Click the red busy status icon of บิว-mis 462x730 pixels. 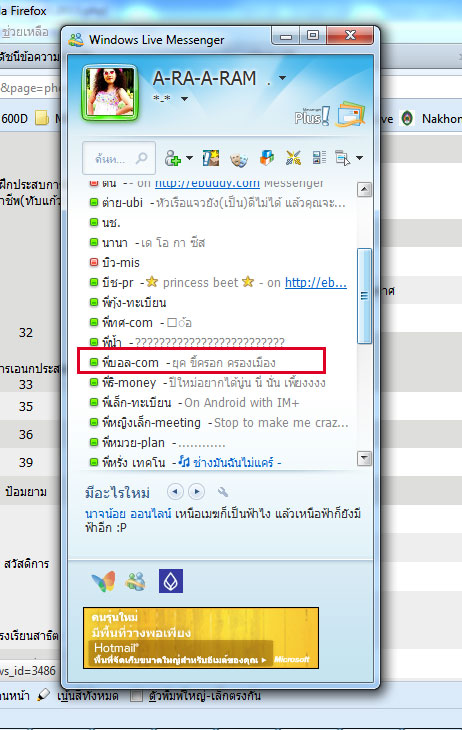[x=94, y=262]
